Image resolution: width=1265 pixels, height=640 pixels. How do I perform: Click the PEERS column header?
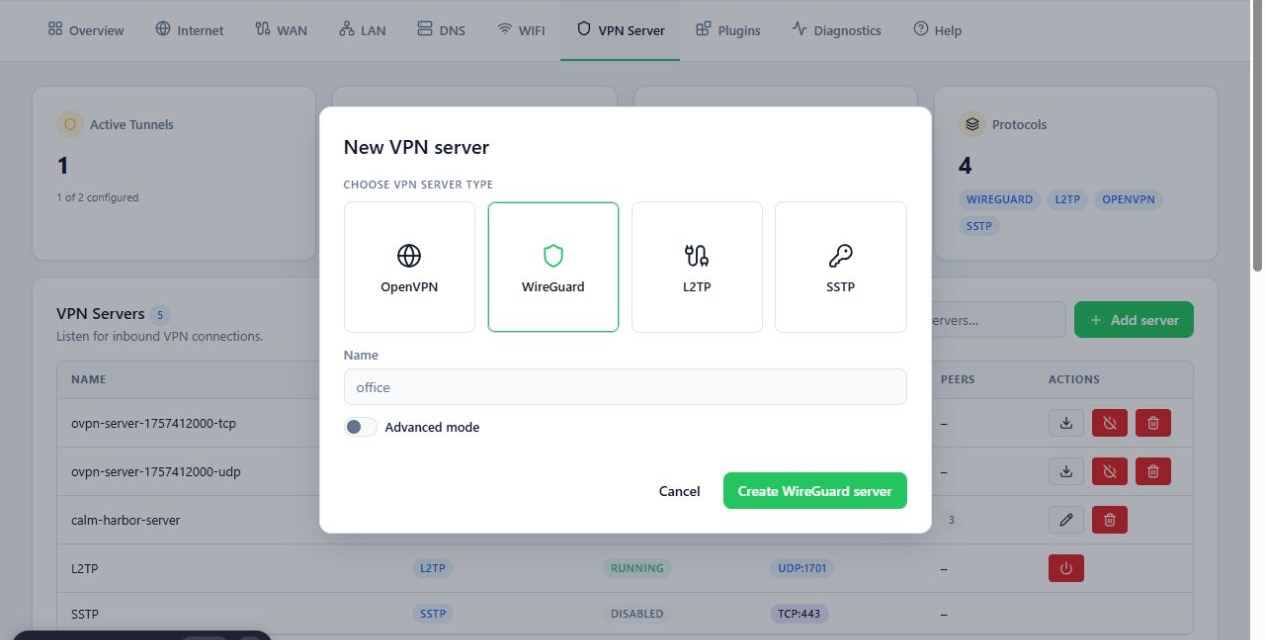coord(958,379)
